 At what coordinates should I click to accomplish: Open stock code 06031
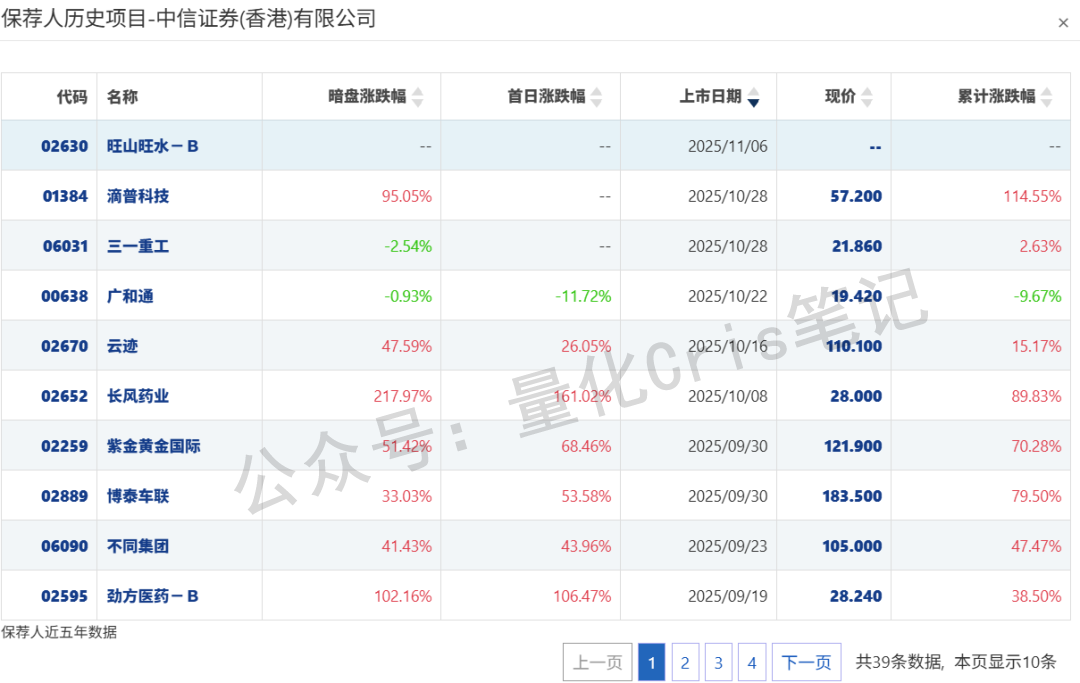click(x=65, y=246)
